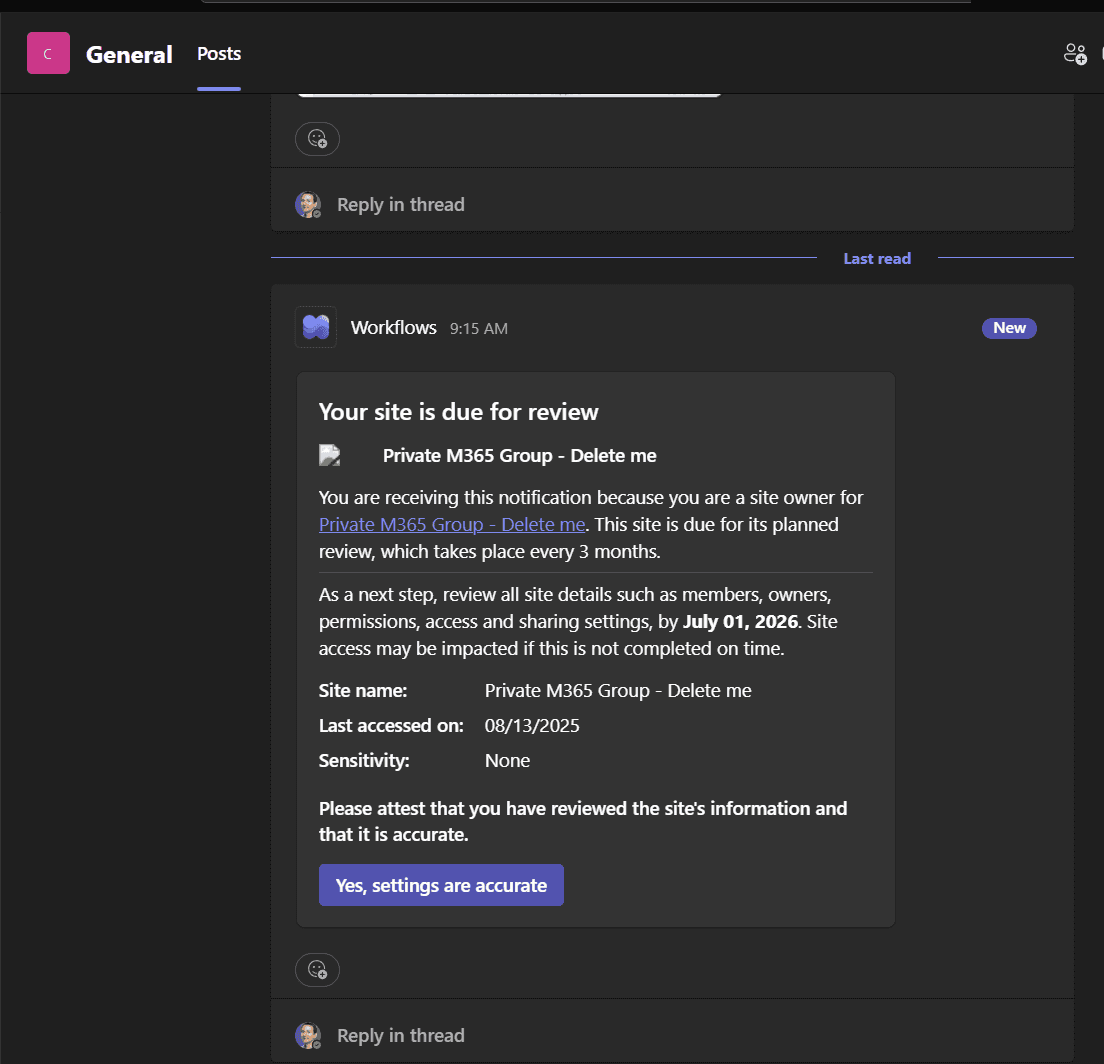Click the user avatar beside upper Reply in thread
The height and width of the screenshot is (1064, 1104).
coord(308,204)
